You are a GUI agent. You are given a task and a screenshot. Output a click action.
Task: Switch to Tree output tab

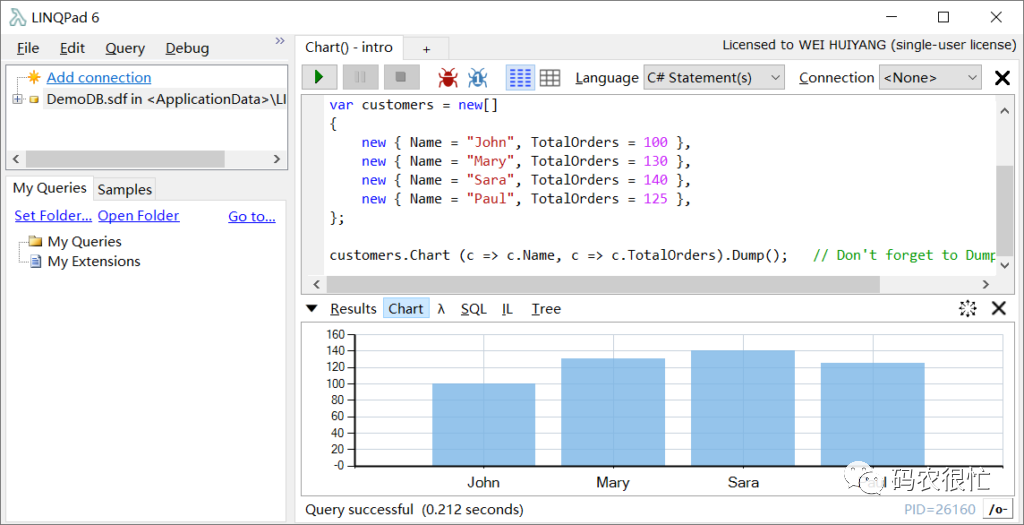tap(546, 309)
